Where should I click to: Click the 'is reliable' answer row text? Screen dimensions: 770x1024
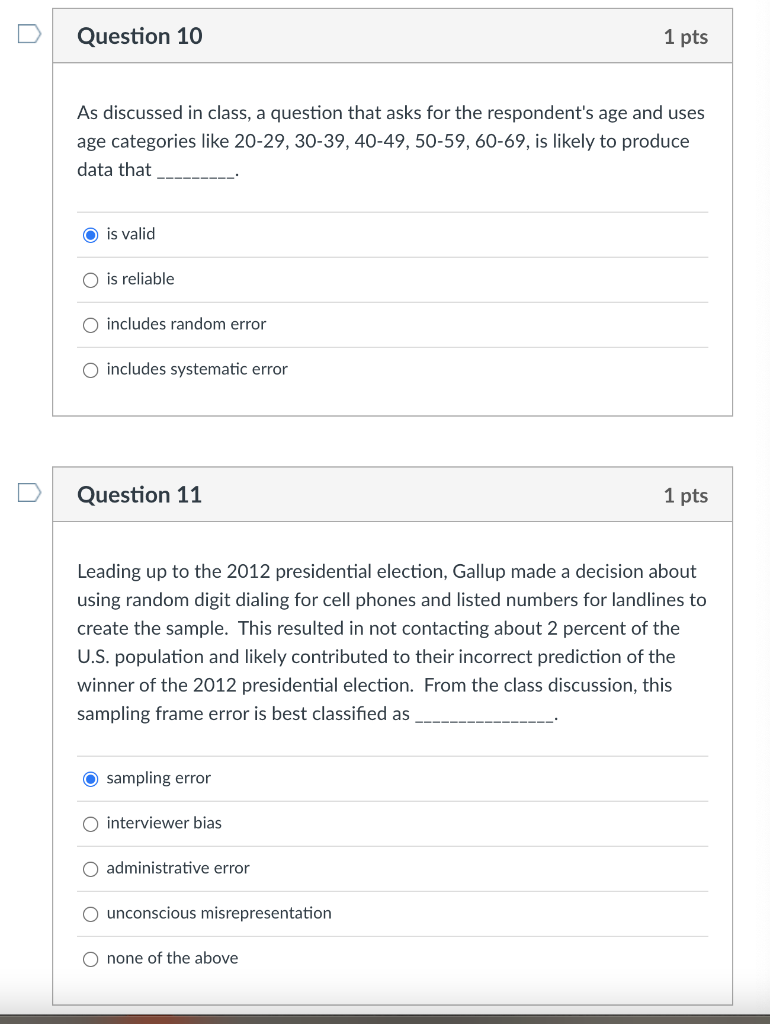pyautogui.click(x=140, y=279)
